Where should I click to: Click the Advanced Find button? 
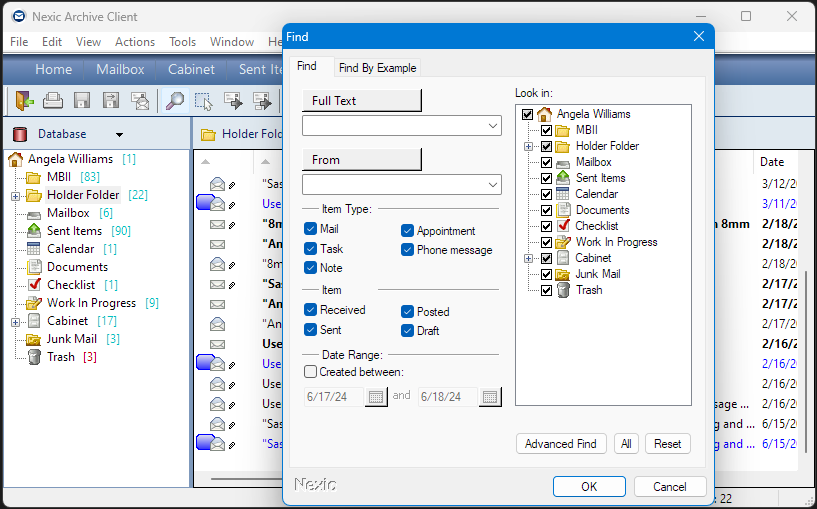(560, 444)
